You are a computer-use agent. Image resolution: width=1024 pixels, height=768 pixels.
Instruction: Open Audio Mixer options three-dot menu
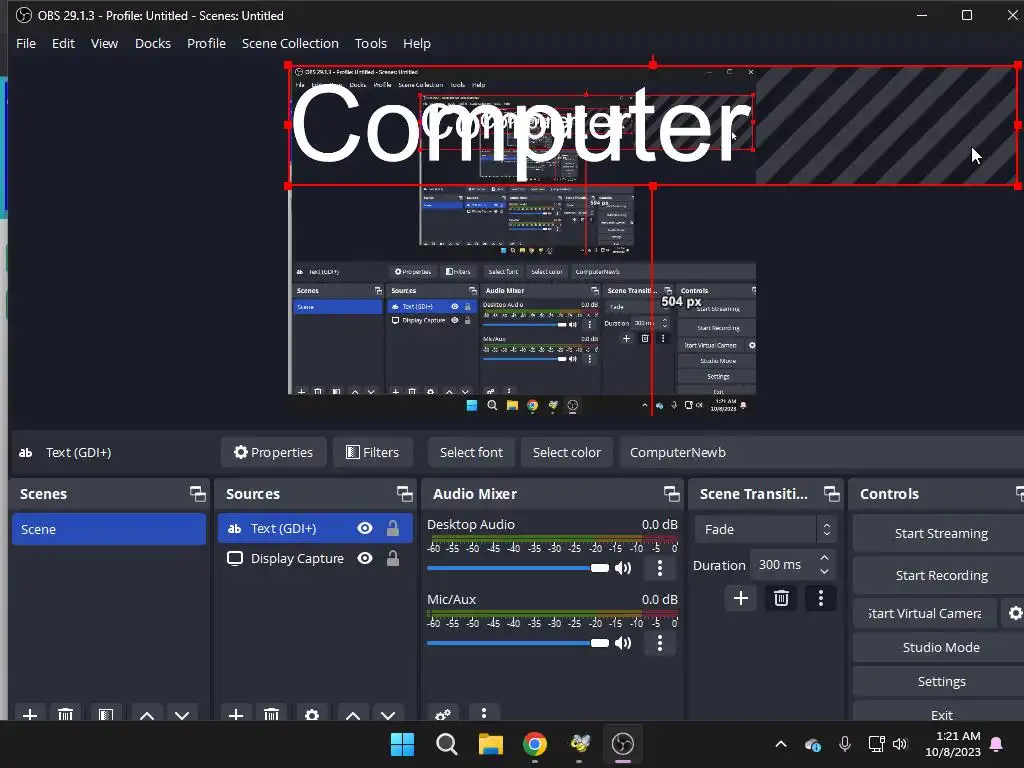pyautogui.click(x=483, y=713)
